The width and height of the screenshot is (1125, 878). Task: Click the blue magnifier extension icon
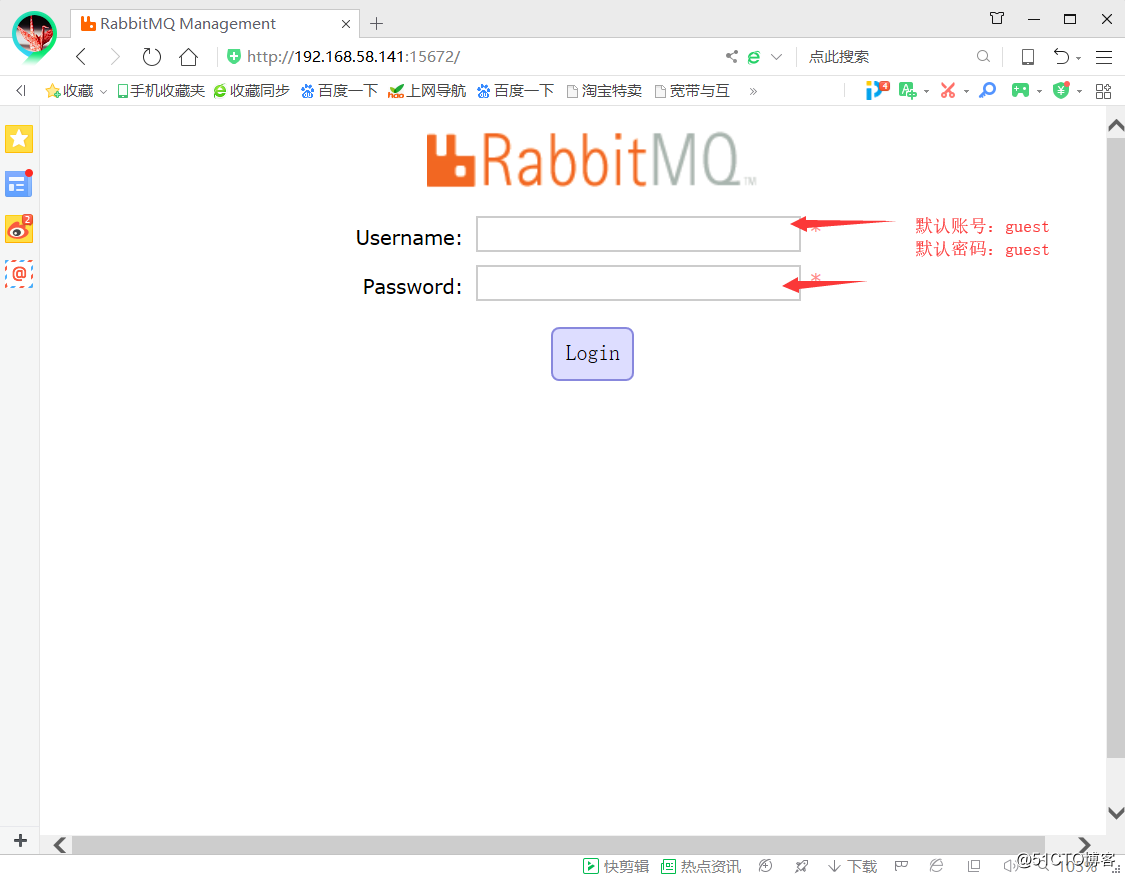coord(988,90)
